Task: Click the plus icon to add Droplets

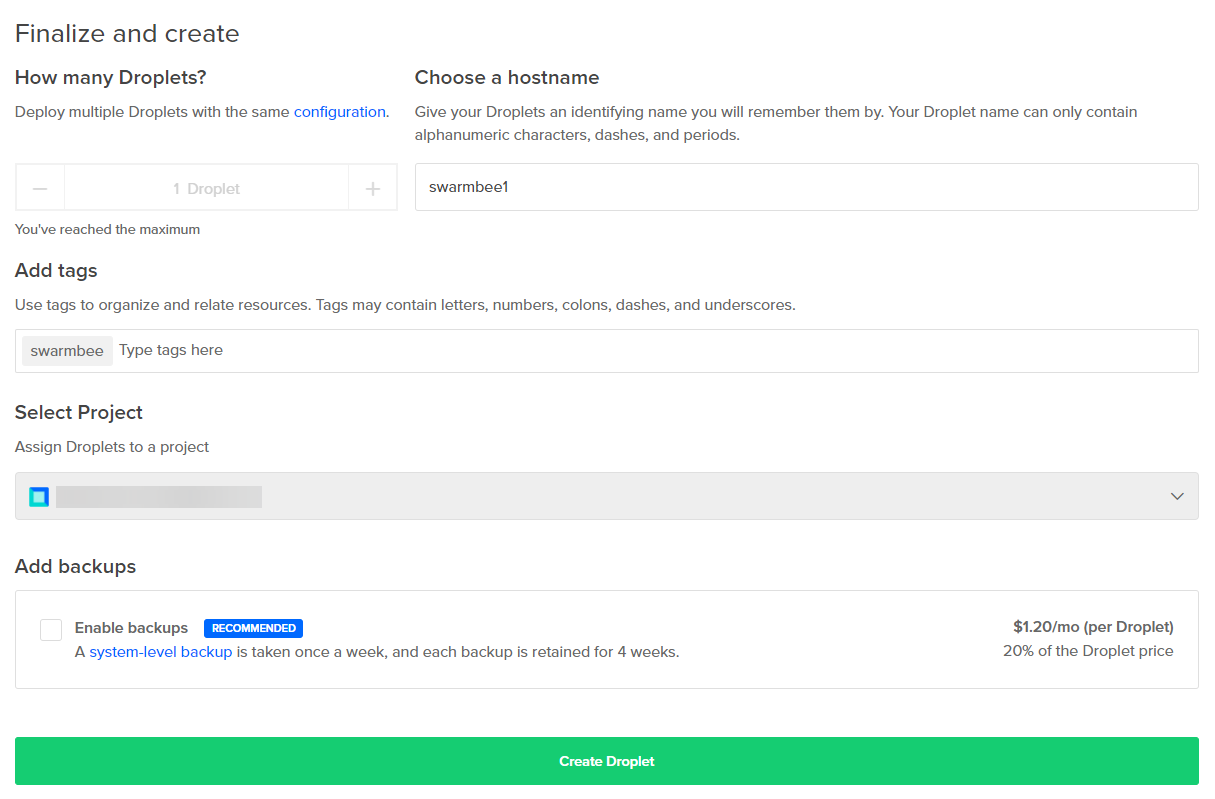Action: (373, 188)
